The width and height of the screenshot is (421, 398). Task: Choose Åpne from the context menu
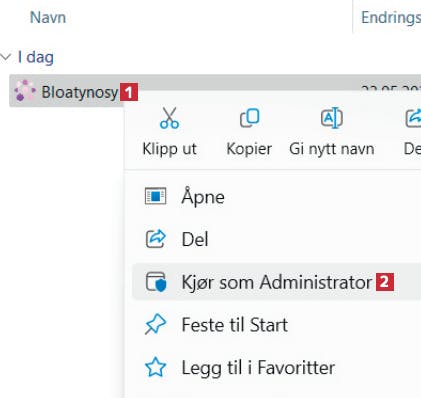[277, 196]
